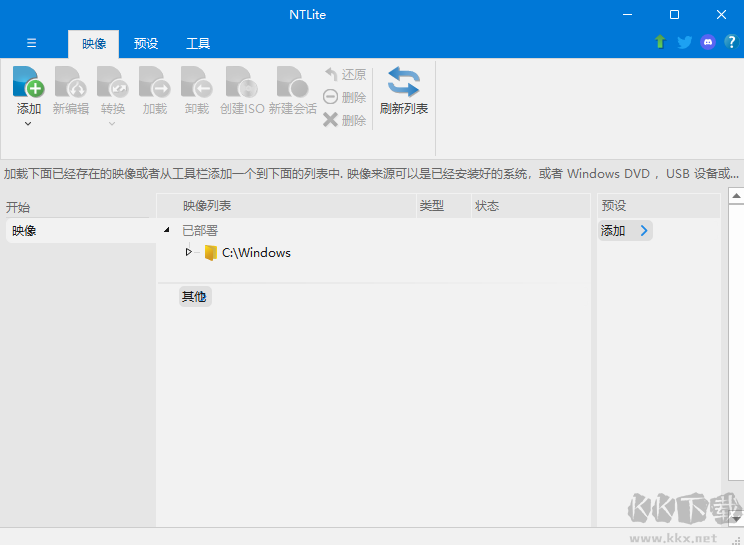Click the 删除 icon with minus circle
Viewport: 744px width, 545px height.
330,97
